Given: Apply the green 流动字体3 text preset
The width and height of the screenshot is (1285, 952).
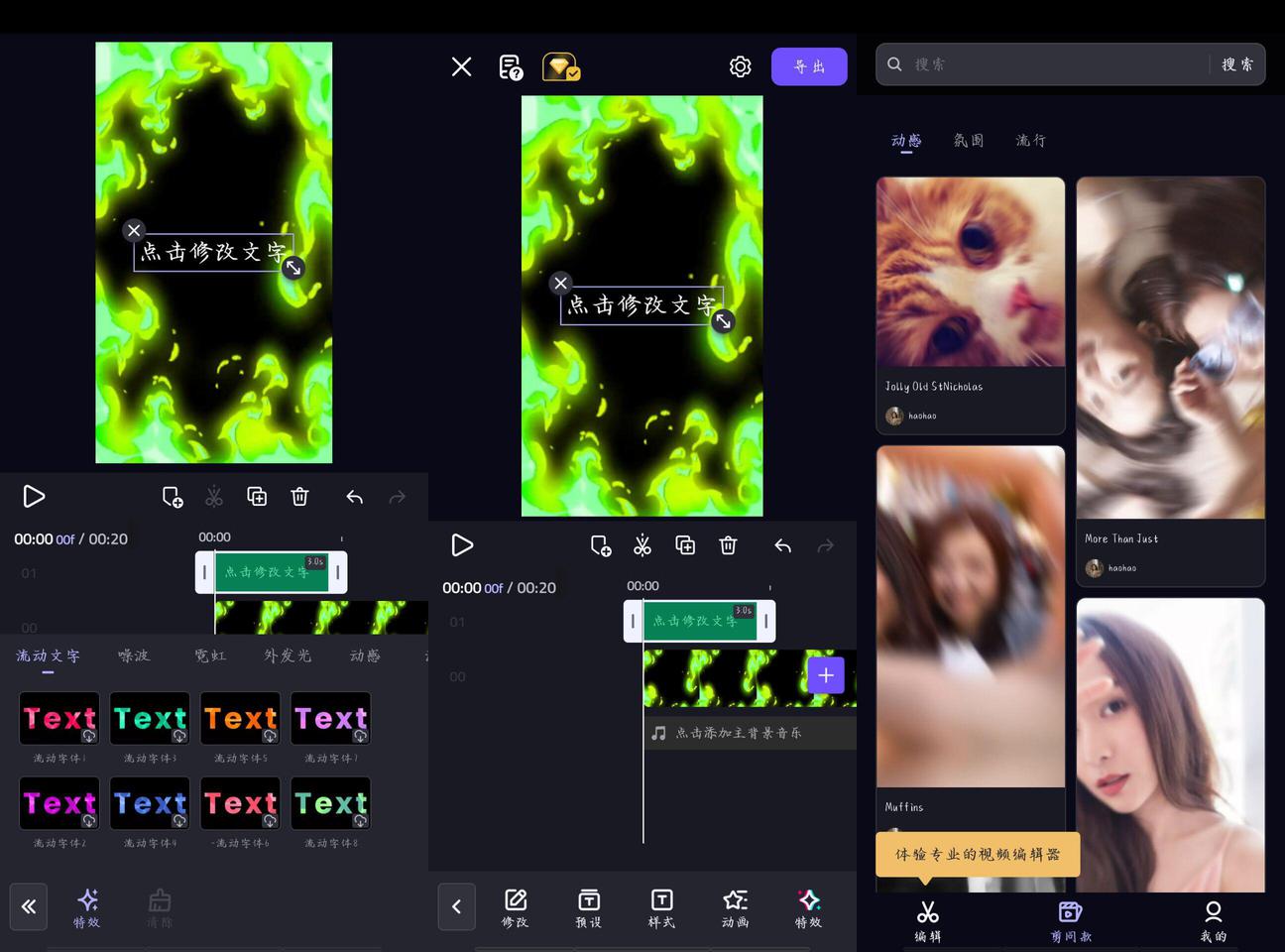Looking at the screenshot, I should [150, 719].
